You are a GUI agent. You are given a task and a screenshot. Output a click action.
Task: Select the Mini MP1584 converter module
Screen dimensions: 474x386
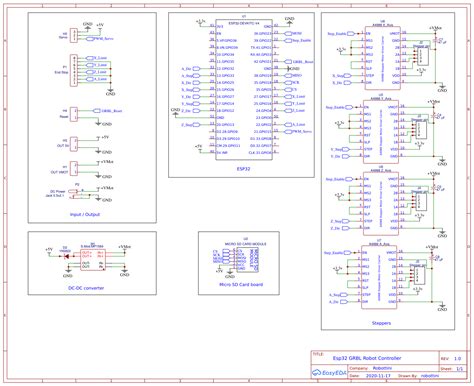(93, 260)
